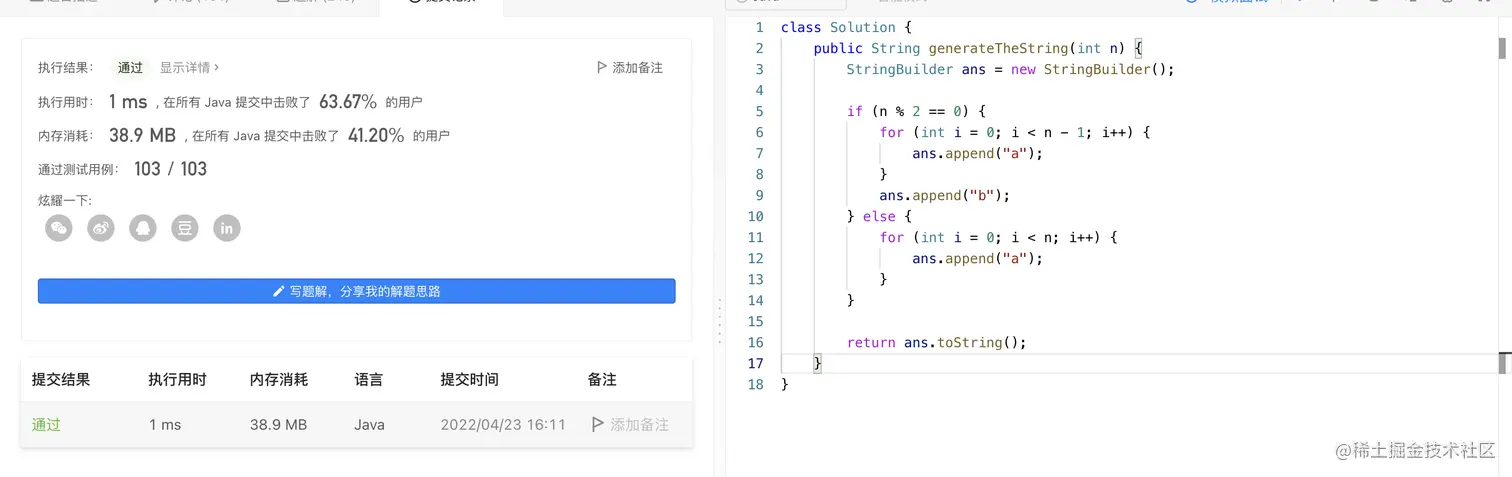
Task: Click 41.20% memory percentile value
Action: coord(376,135)
